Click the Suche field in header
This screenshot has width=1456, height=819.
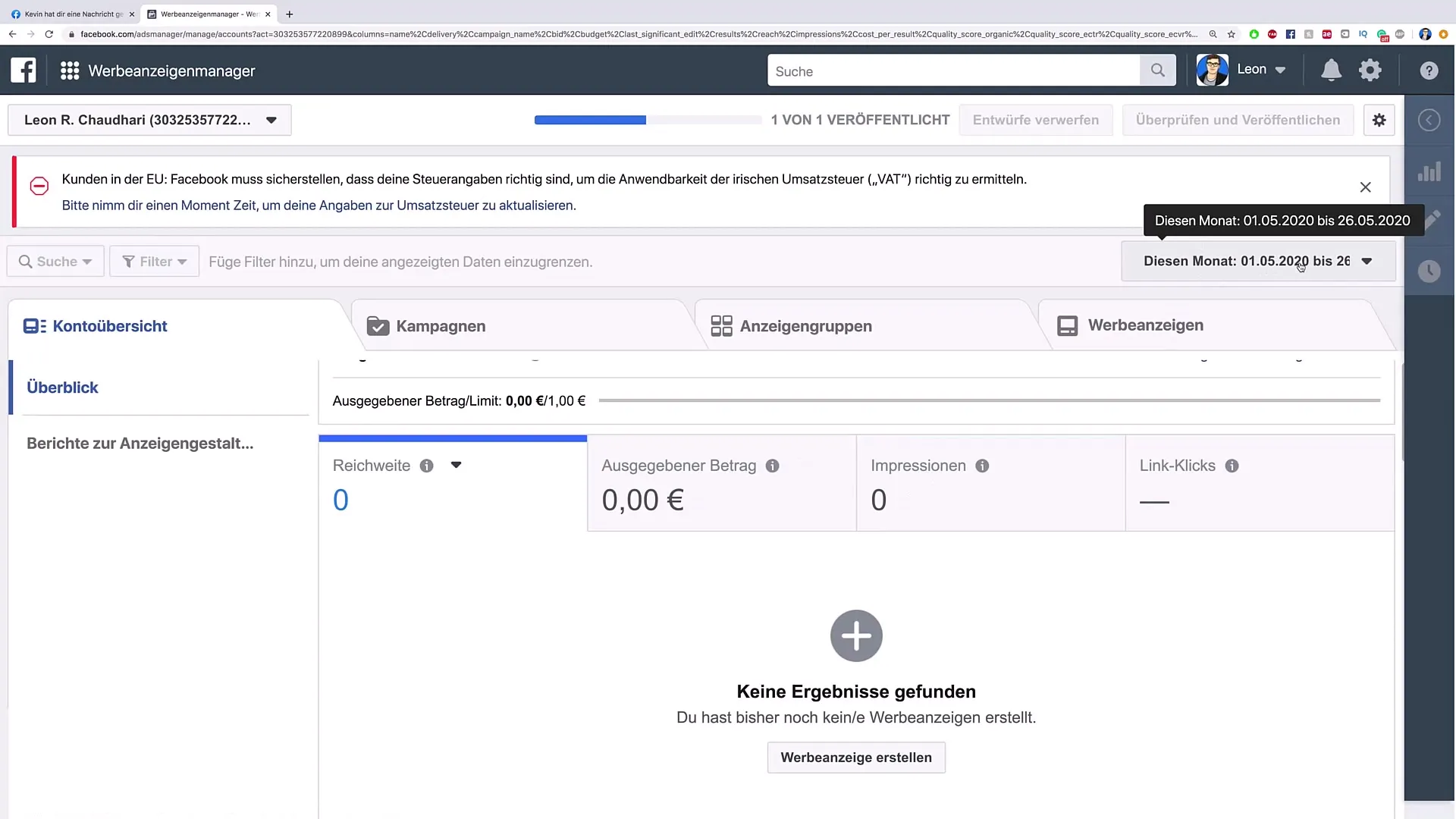(x=953, y=71)
